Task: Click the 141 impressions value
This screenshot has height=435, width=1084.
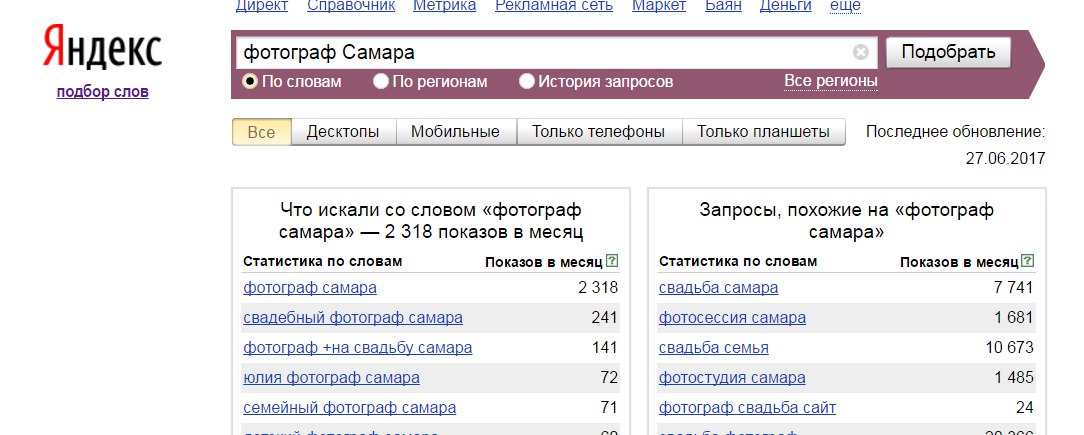Action: (x=605, y=347)
